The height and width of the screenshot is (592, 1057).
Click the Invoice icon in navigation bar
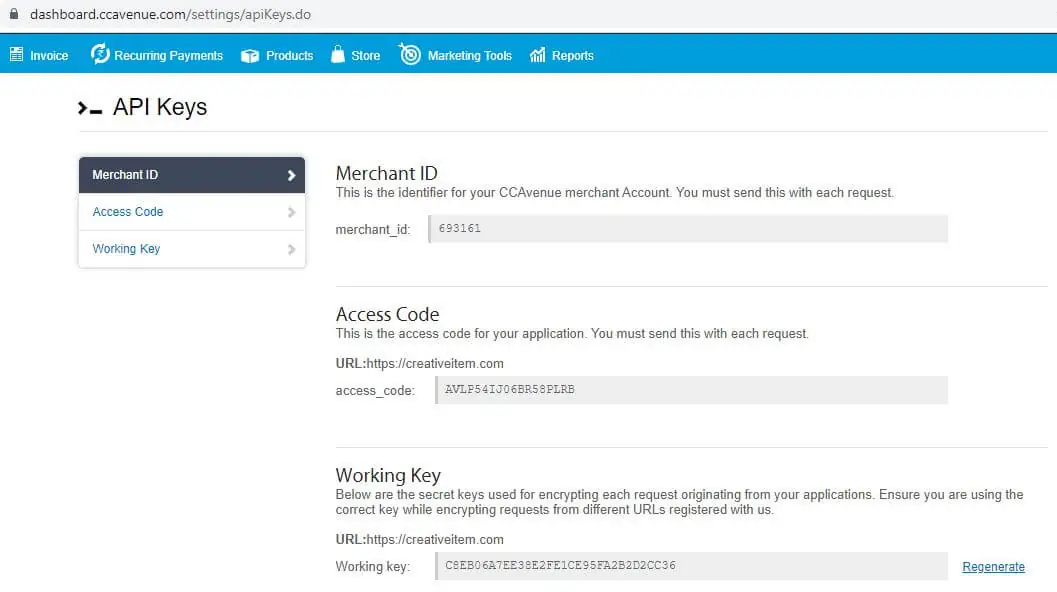tap(16, 55)
